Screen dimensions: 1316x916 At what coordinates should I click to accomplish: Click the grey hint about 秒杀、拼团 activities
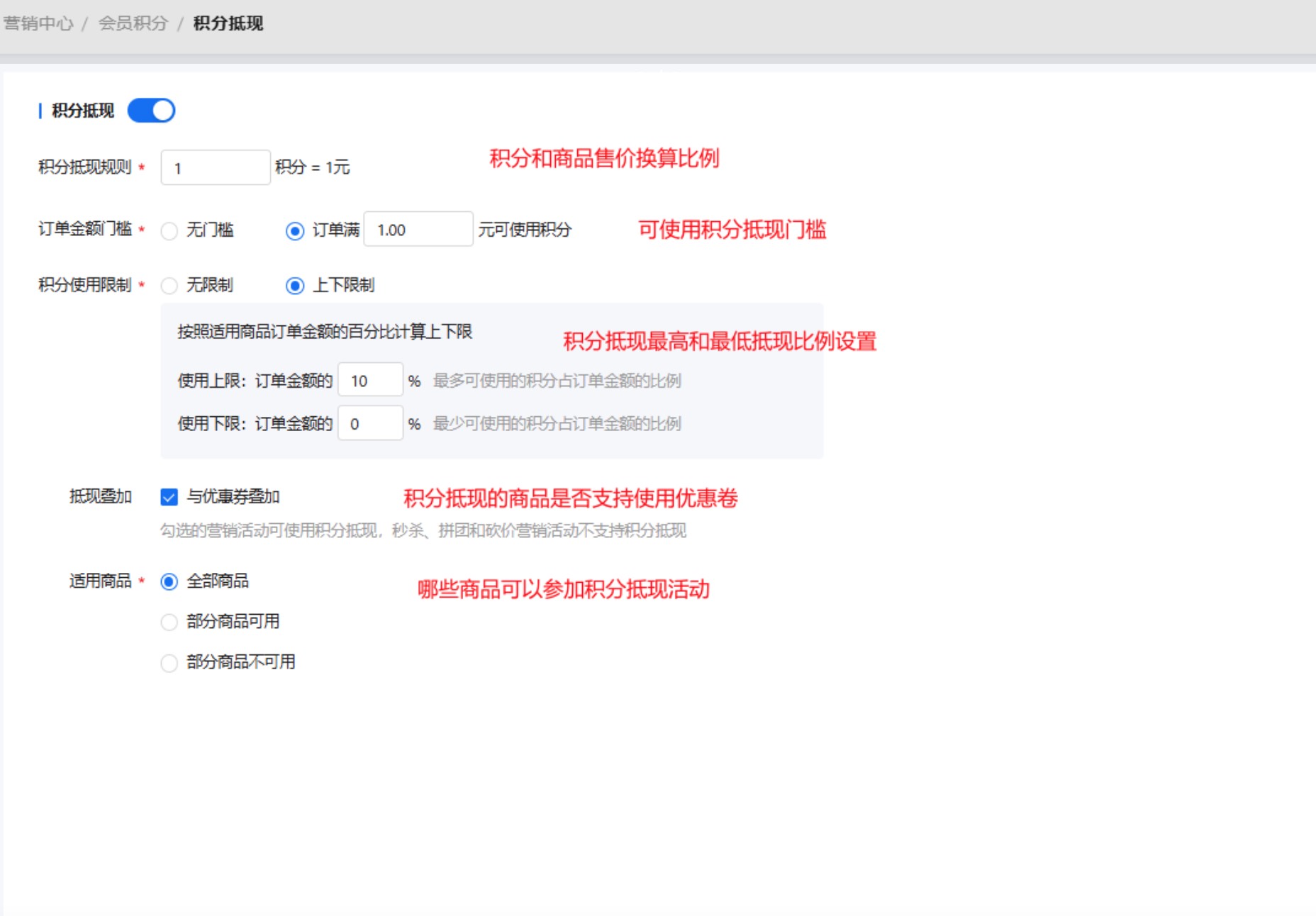click(423, 531)
